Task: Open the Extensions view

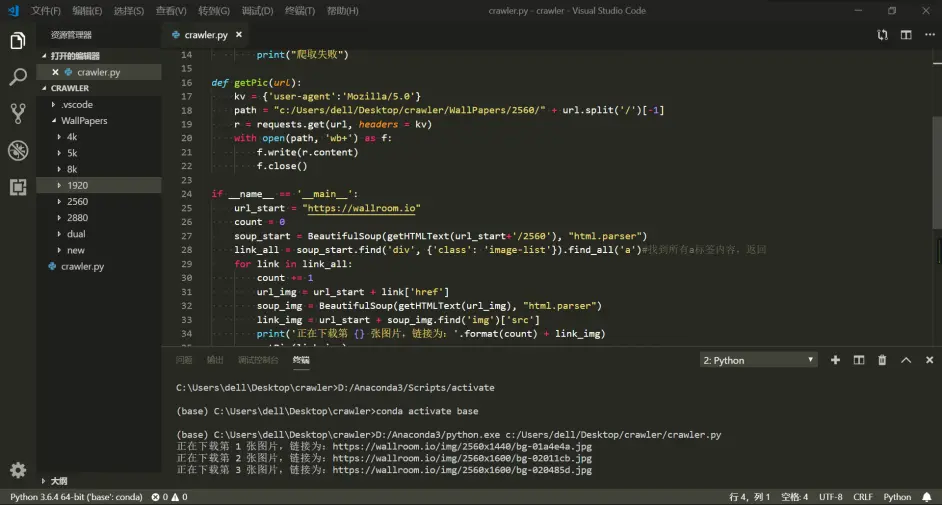Action: [18, 187]
